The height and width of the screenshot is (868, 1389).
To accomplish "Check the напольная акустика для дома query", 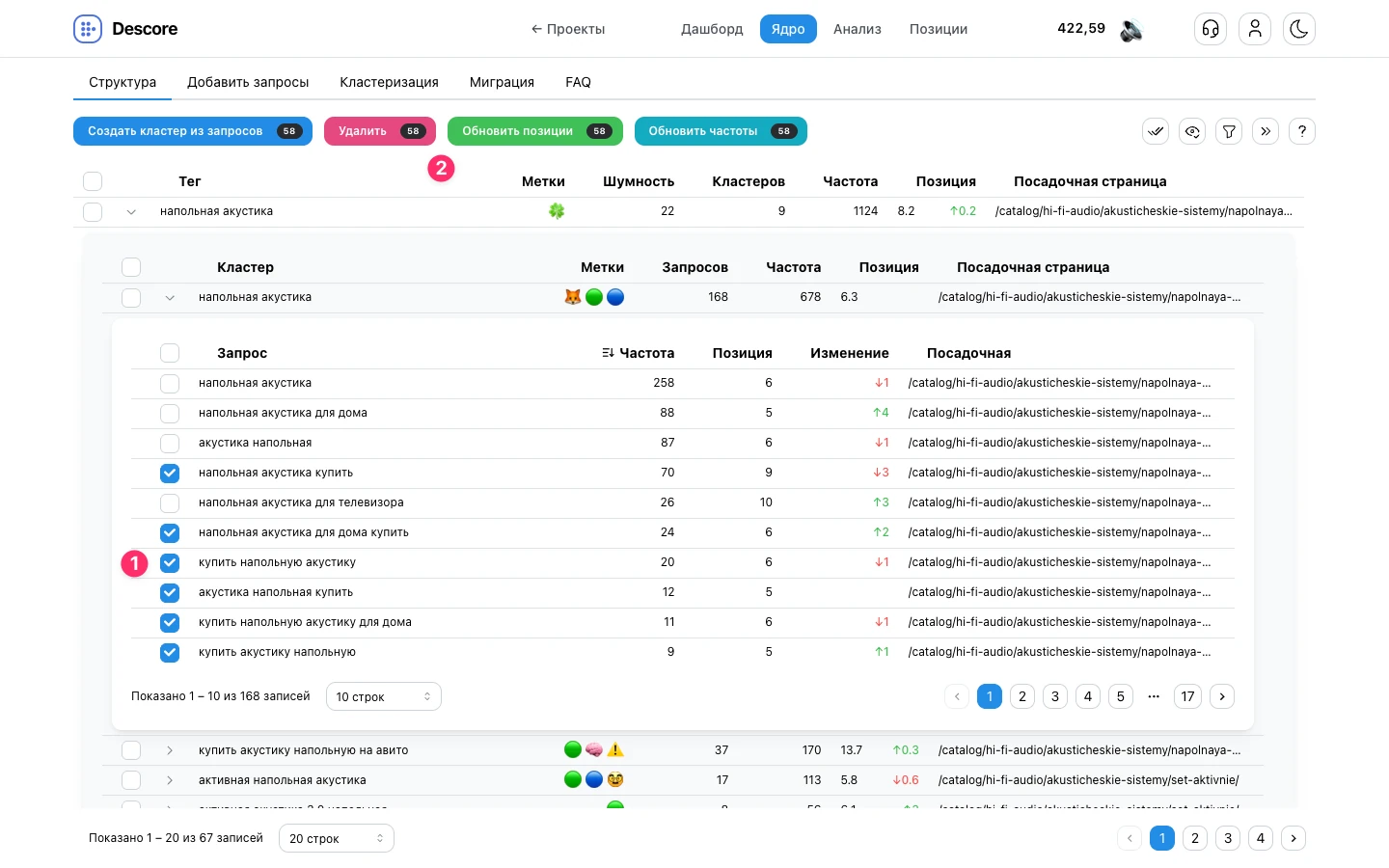I will (170, 413).
